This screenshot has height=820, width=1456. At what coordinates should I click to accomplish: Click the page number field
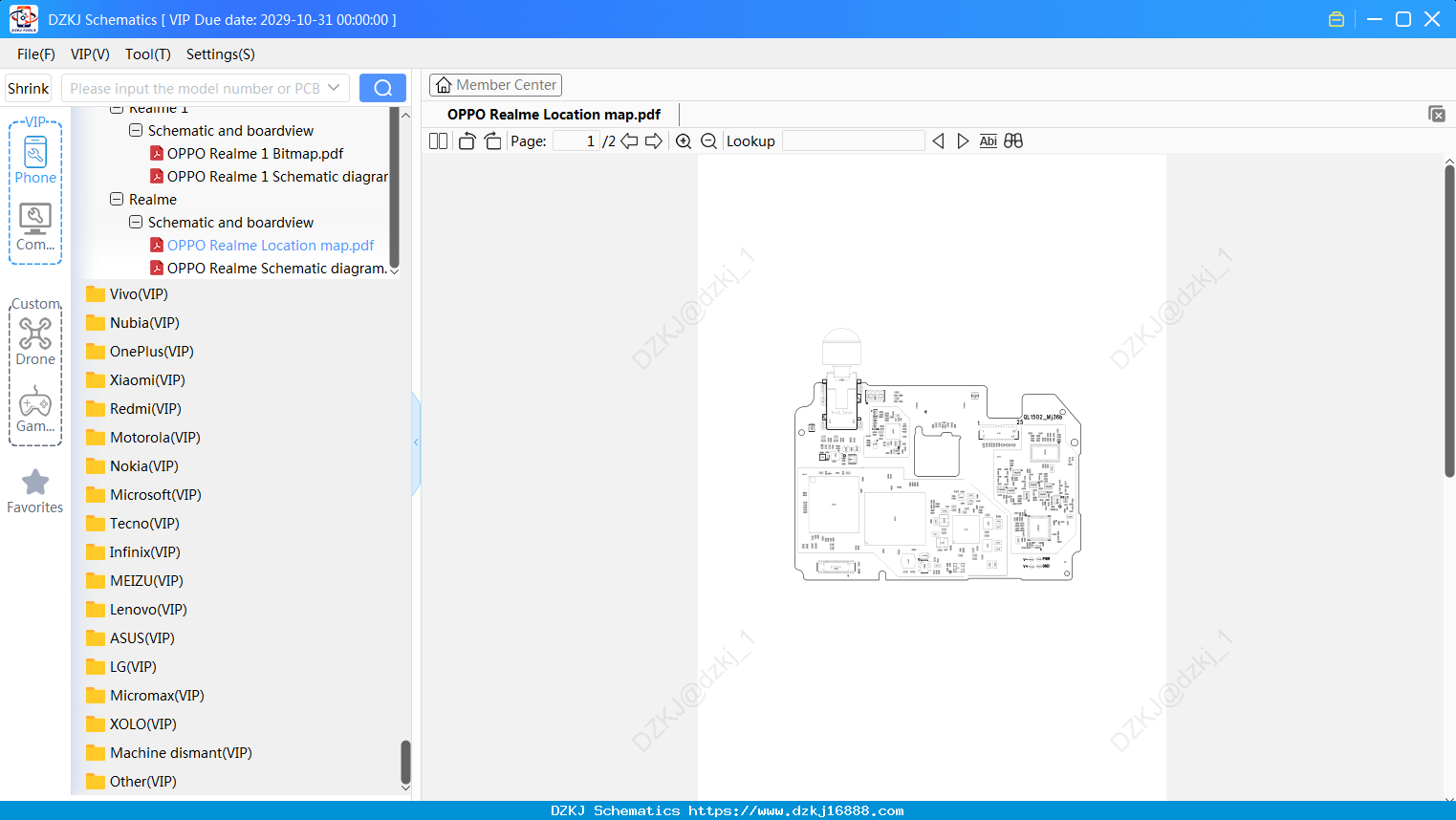[576, 141]
